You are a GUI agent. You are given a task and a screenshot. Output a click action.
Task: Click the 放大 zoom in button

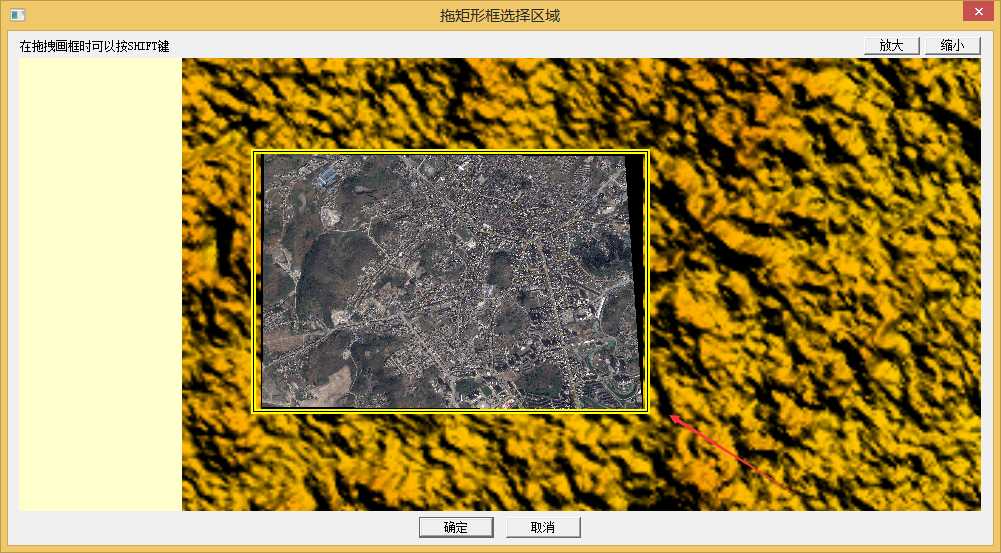coord(891,45)
